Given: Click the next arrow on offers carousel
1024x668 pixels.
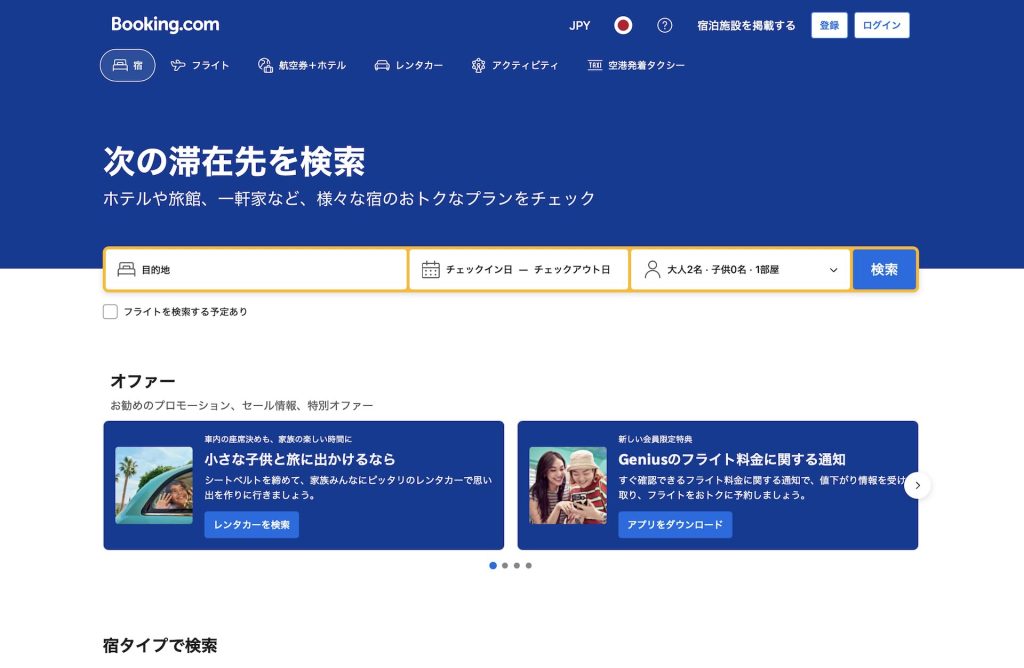Looking at the screenshot, I should pos(918,485).
